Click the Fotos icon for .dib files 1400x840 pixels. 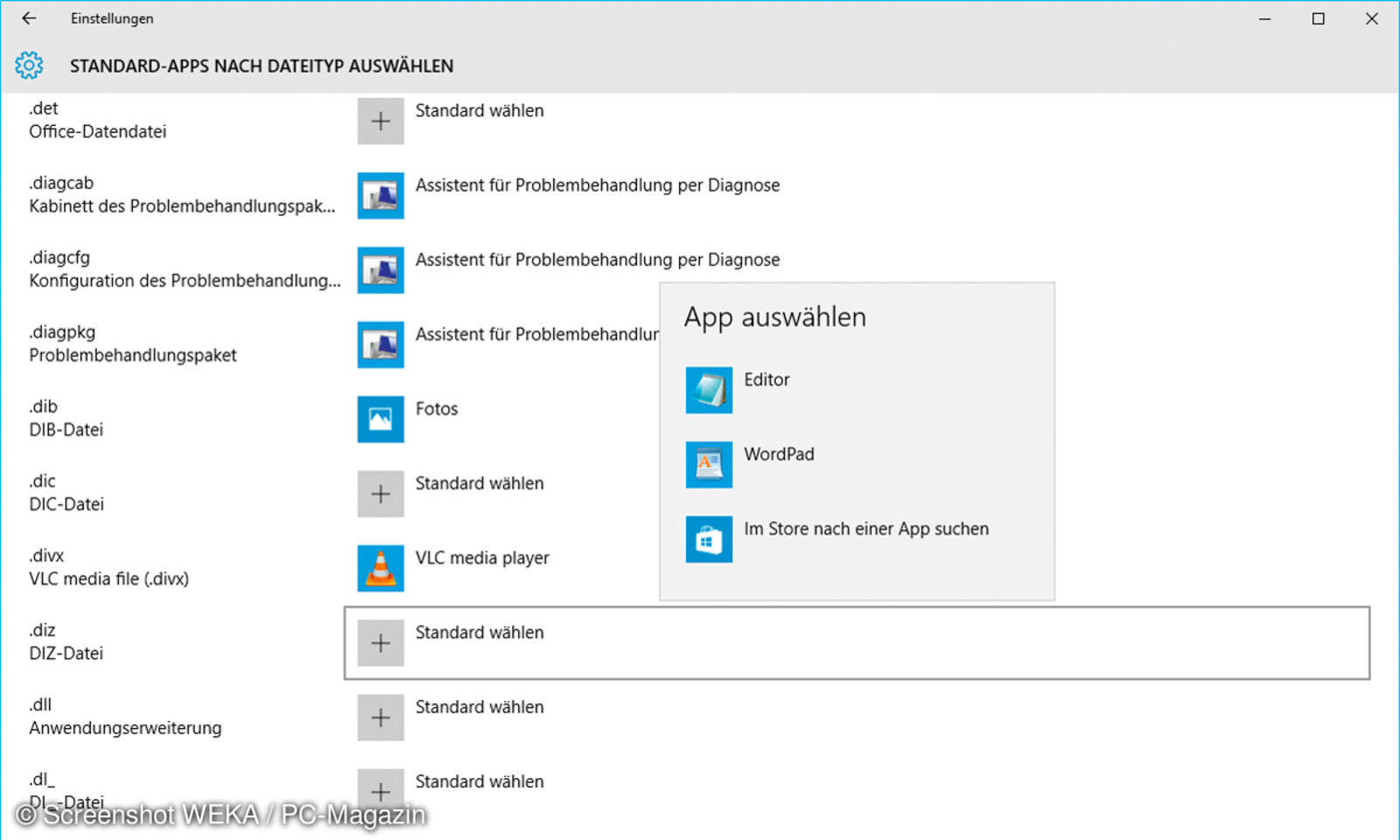click(x=380, y=419)
